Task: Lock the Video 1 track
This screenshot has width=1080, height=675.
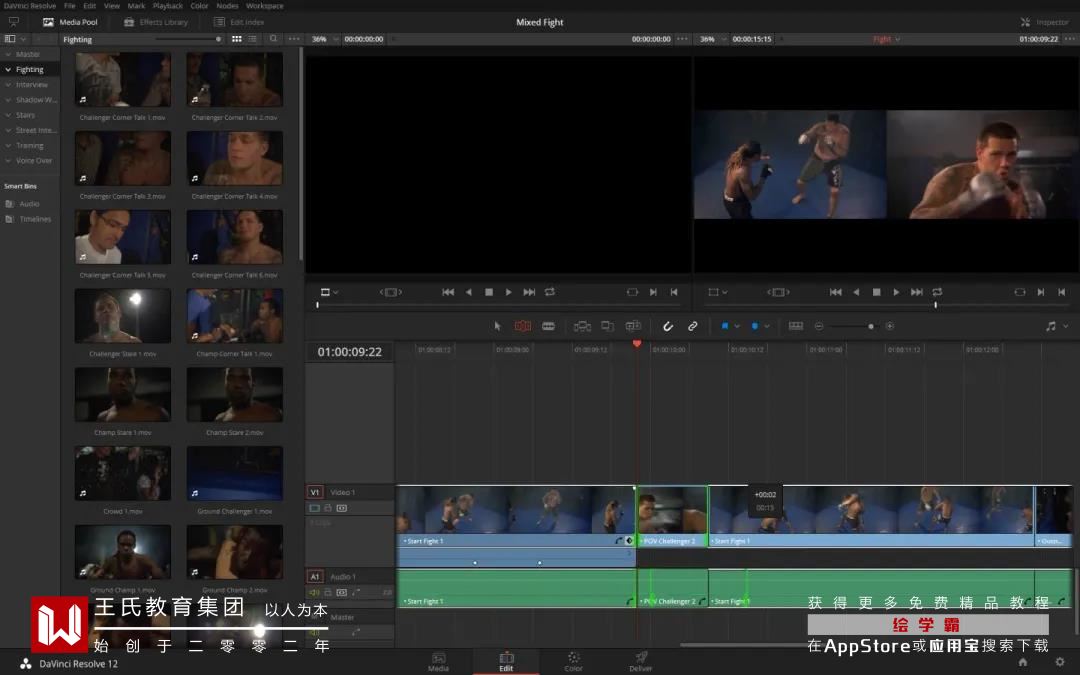Action: point(329,508)
